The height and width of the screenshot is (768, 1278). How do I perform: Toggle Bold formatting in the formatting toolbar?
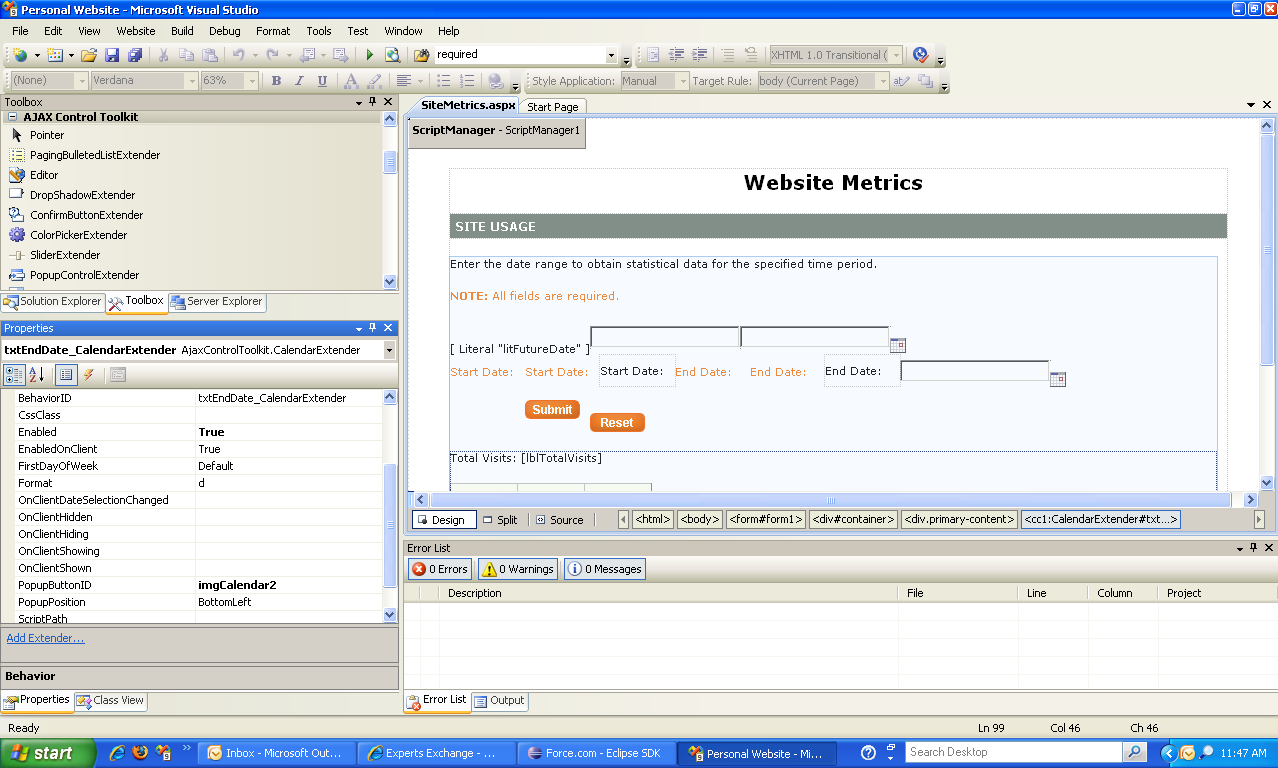click(x=276, y=80)
